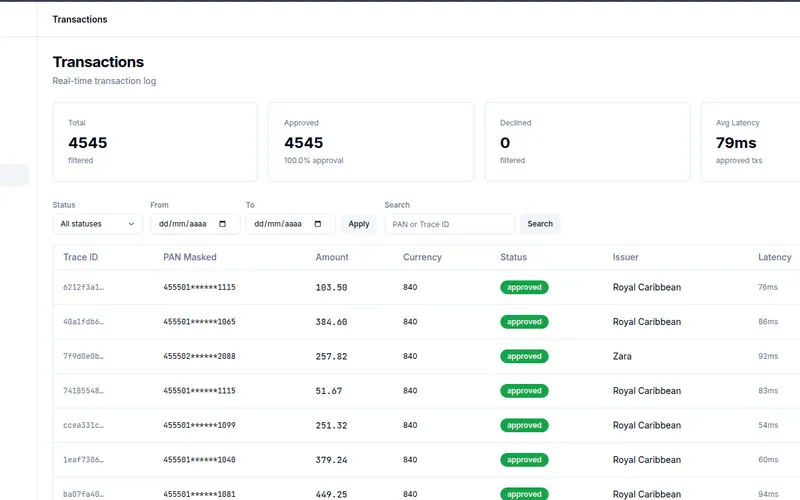The height and width of the screenshot is (500, 800).
Task: Open the From date calendar picker icon
Action: pos(222,224)
